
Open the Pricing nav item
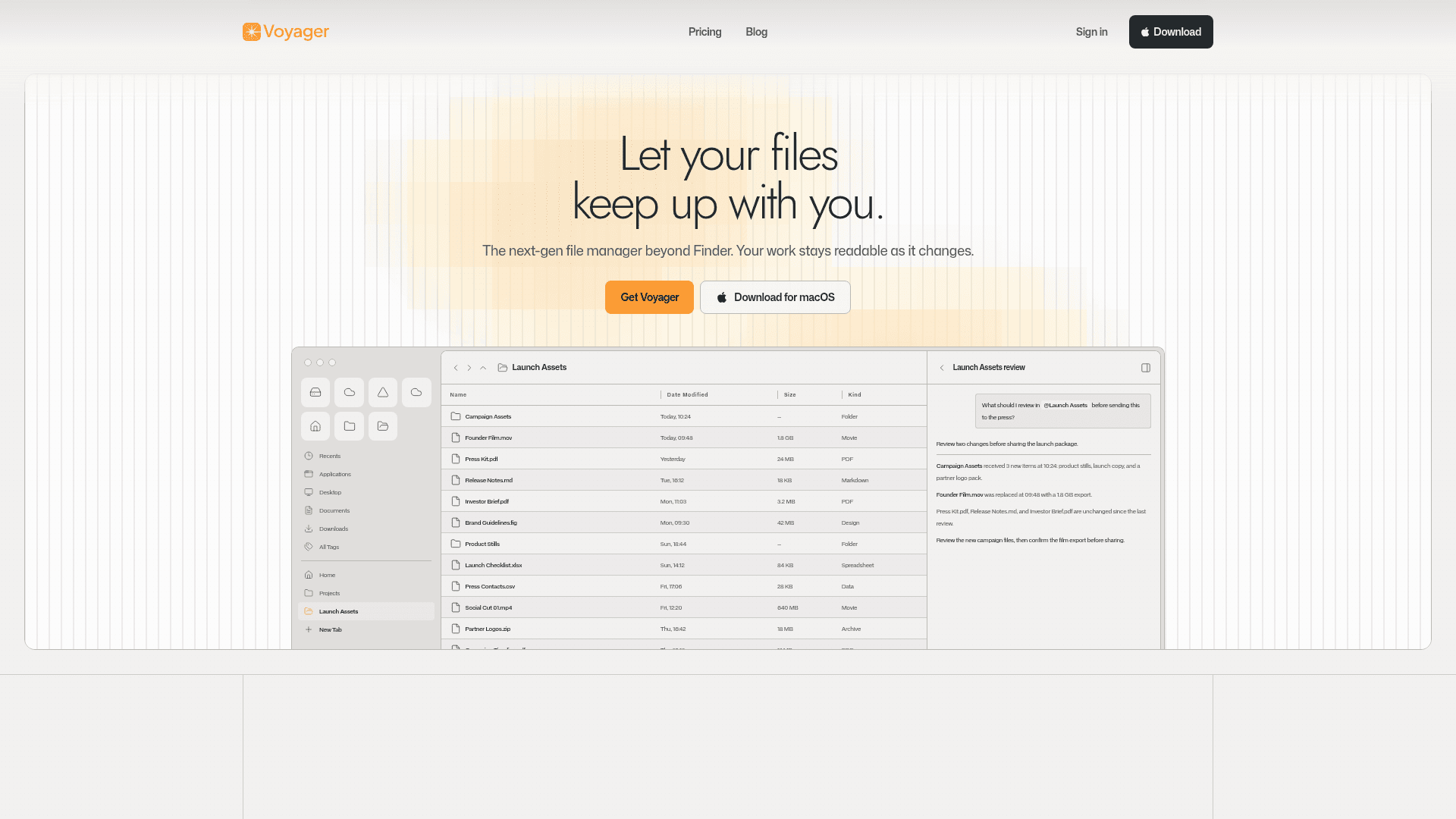pos(704,32)
